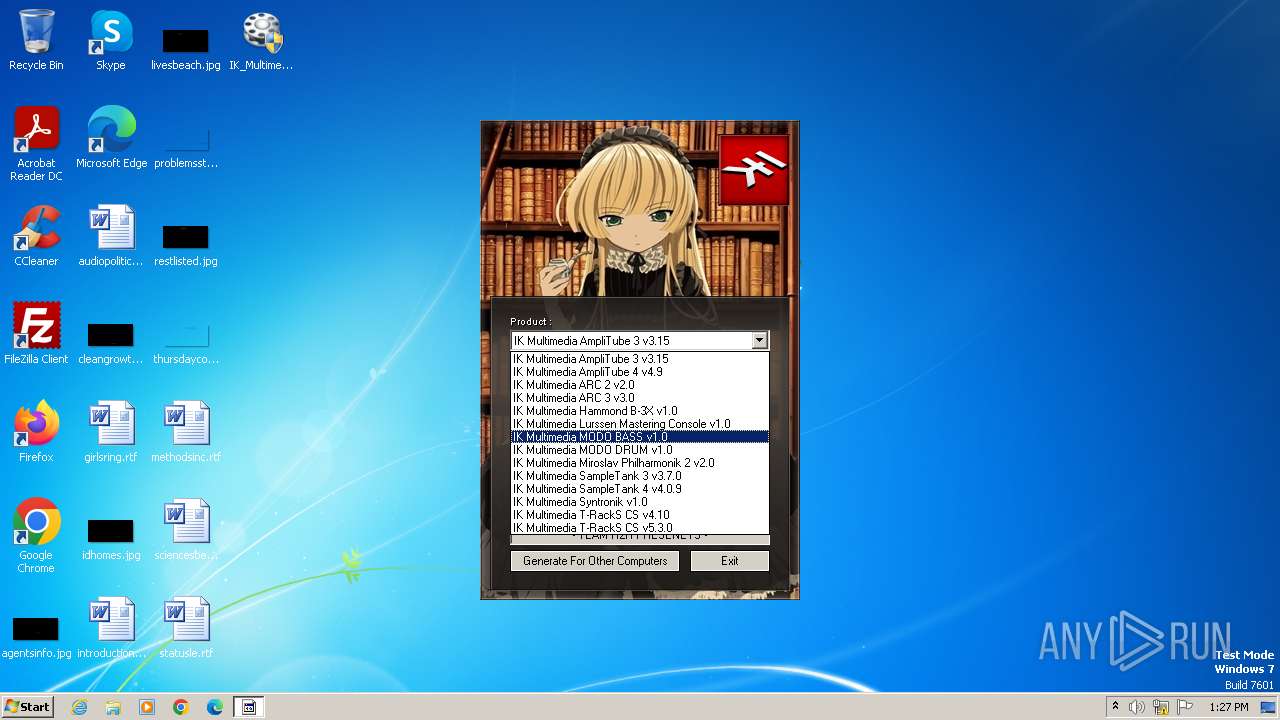This screenshot has height=720, width=1280.
Task: Select the cleangrowt desktop file
Action: pyautogui.click(x=110, y=341)
